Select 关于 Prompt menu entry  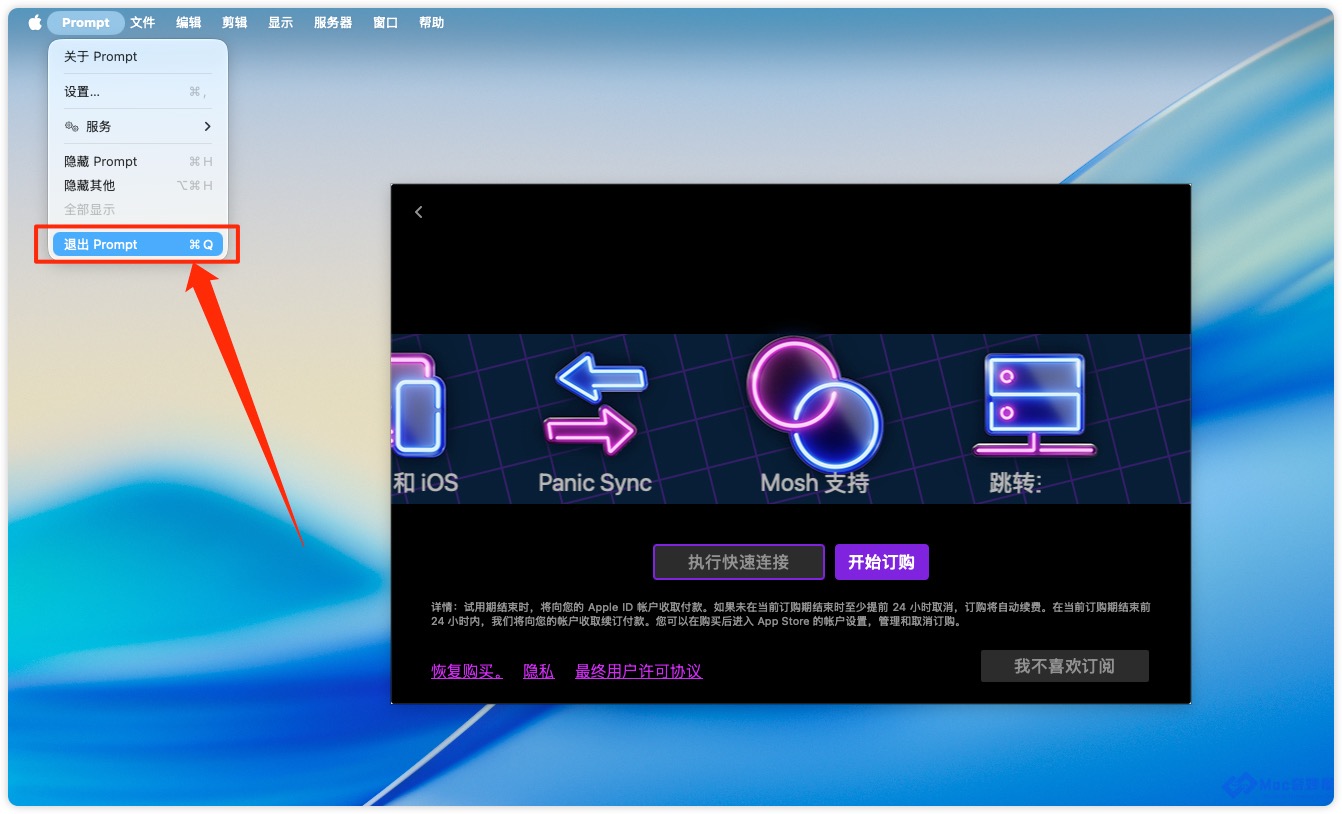click(x=138, y=56)
